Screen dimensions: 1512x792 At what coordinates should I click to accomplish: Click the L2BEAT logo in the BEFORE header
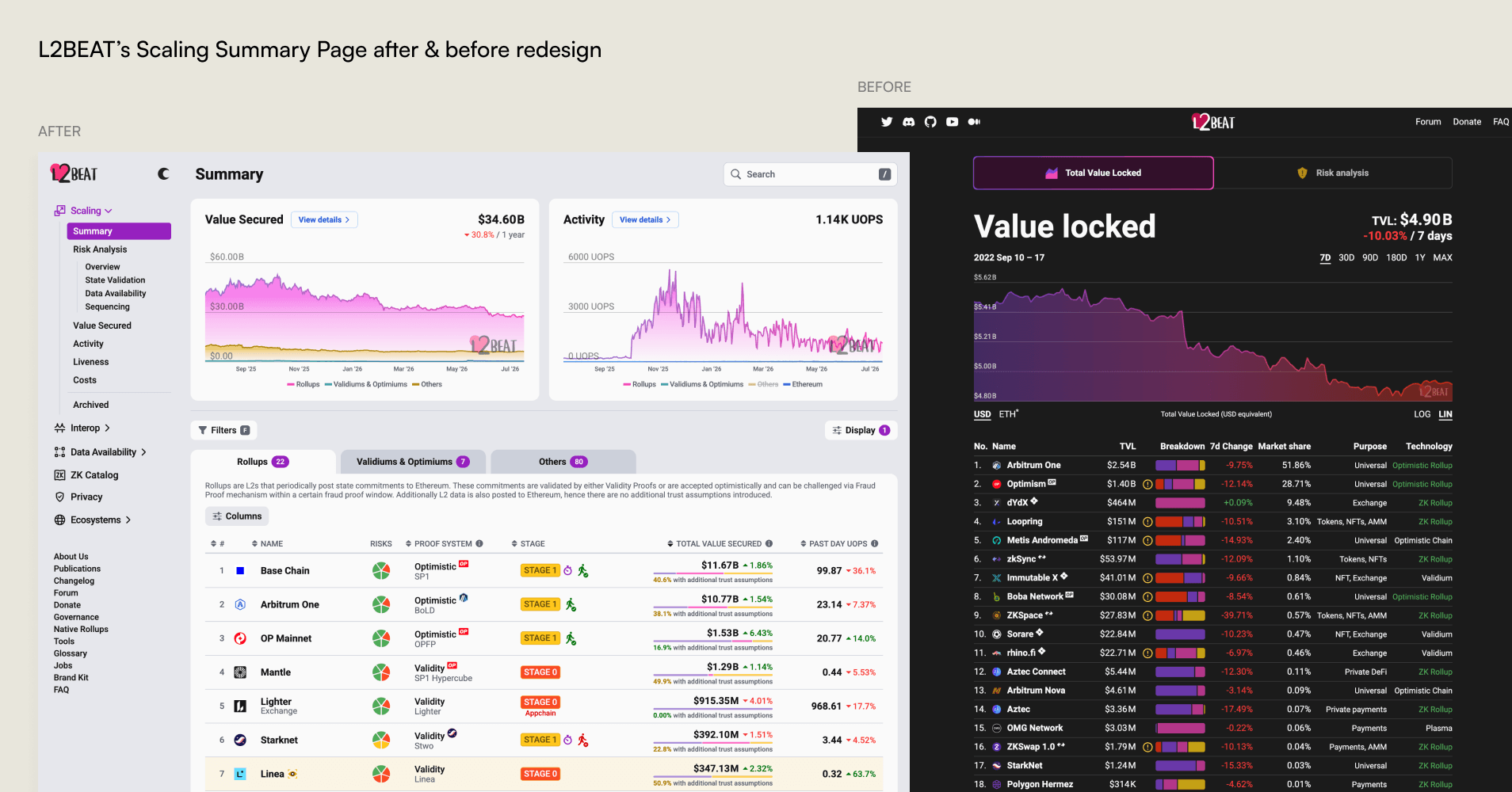click(1213, 122)
